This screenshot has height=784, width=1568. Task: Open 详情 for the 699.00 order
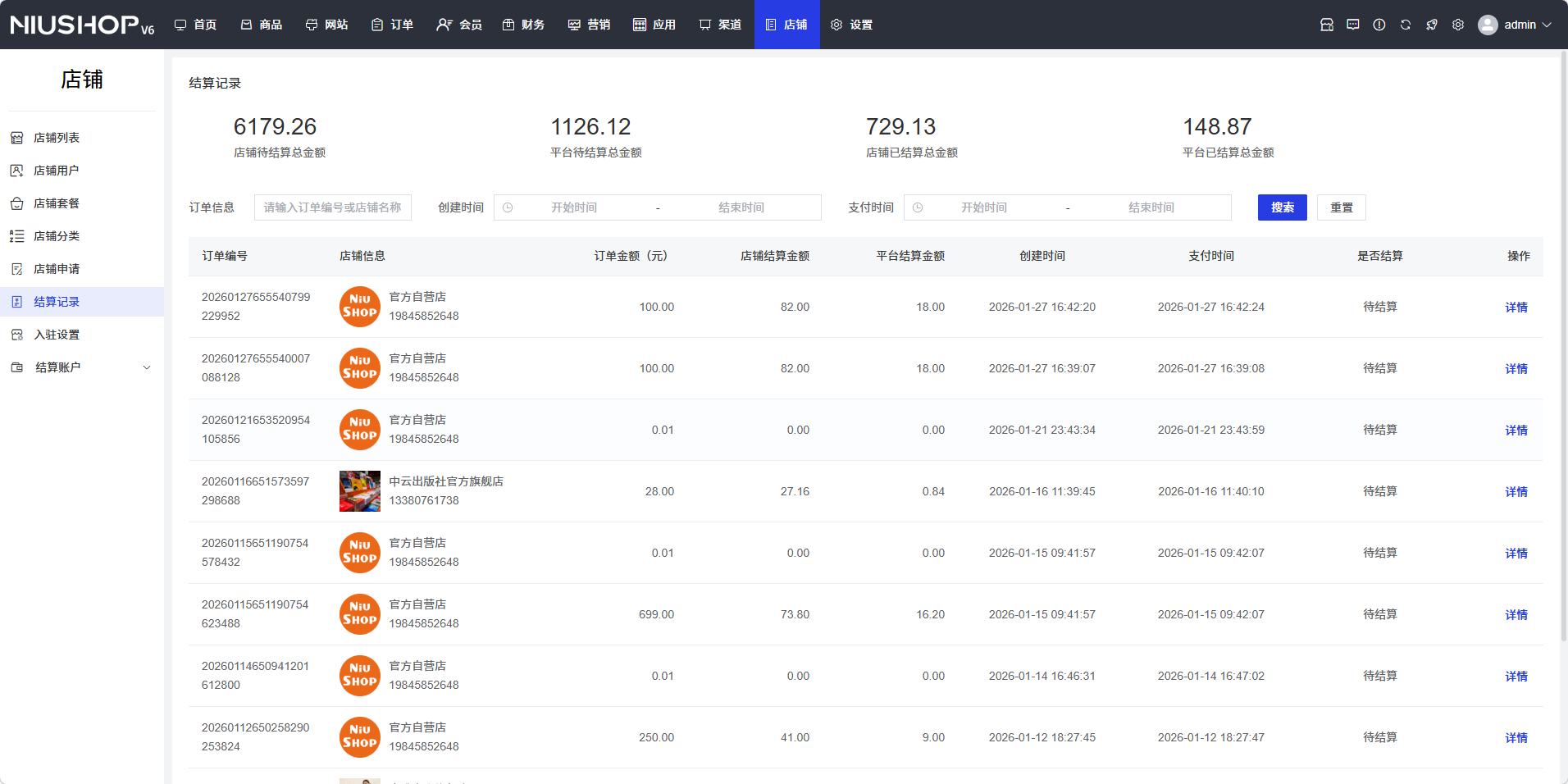[1516, 615]
